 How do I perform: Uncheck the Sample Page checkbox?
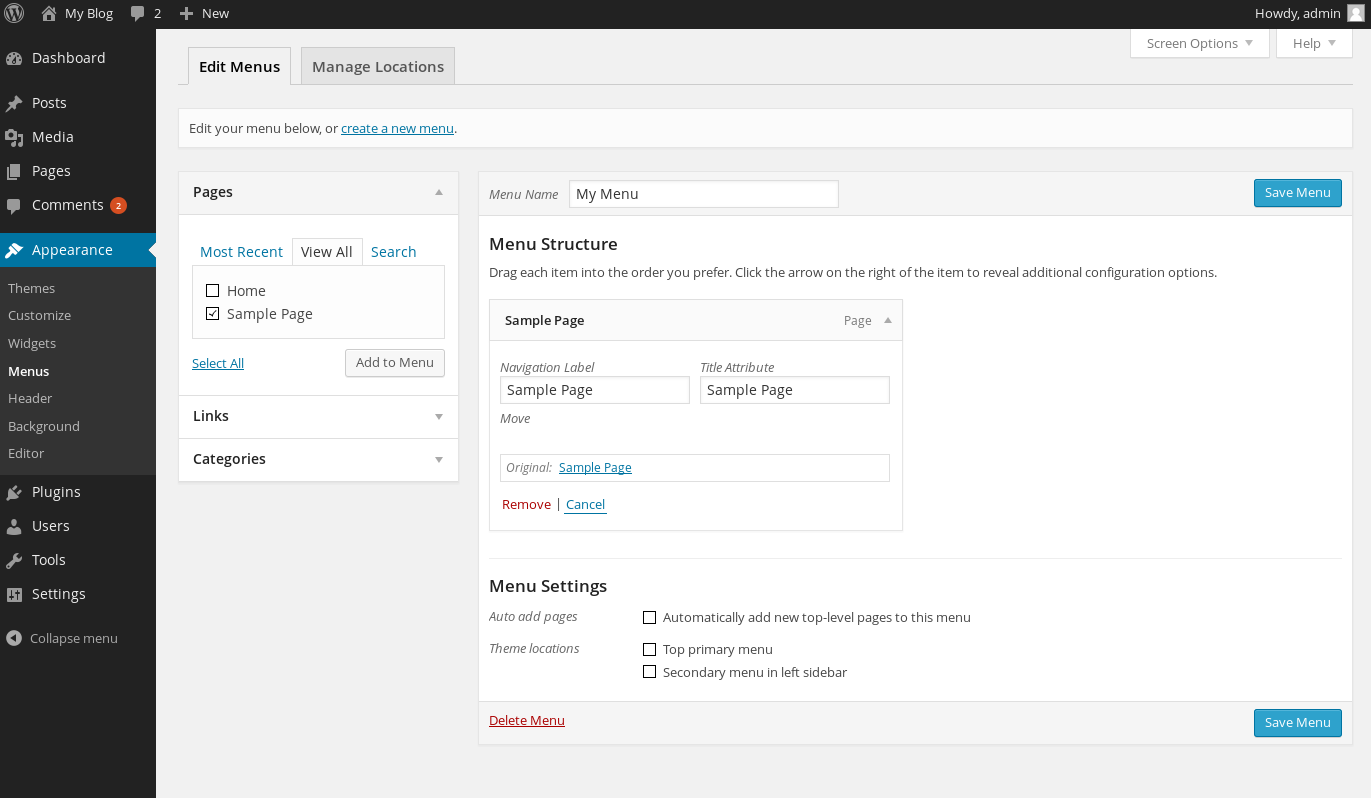tap(212, 314)
